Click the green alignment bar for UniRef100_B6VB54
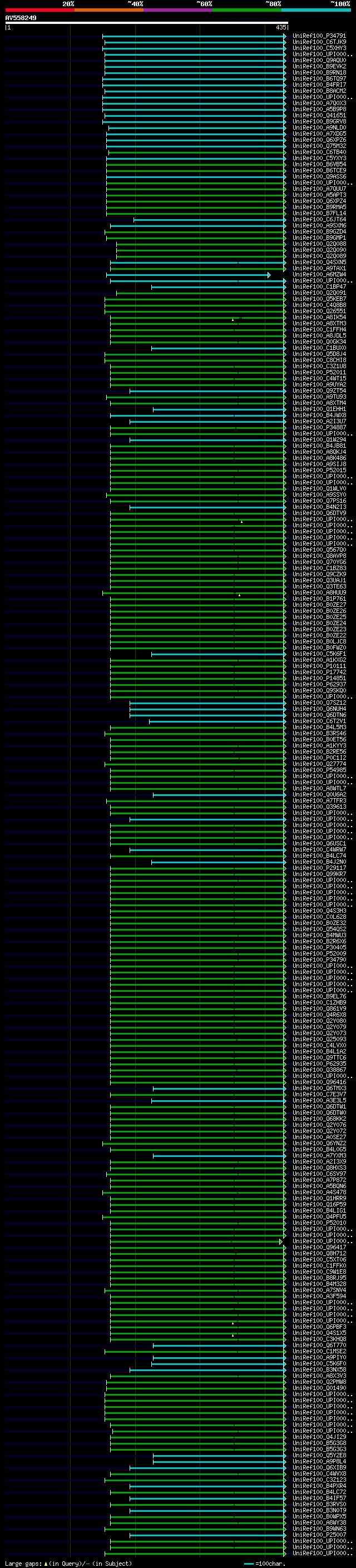Viewport: 356px width, 1568px height. (196, 164)
